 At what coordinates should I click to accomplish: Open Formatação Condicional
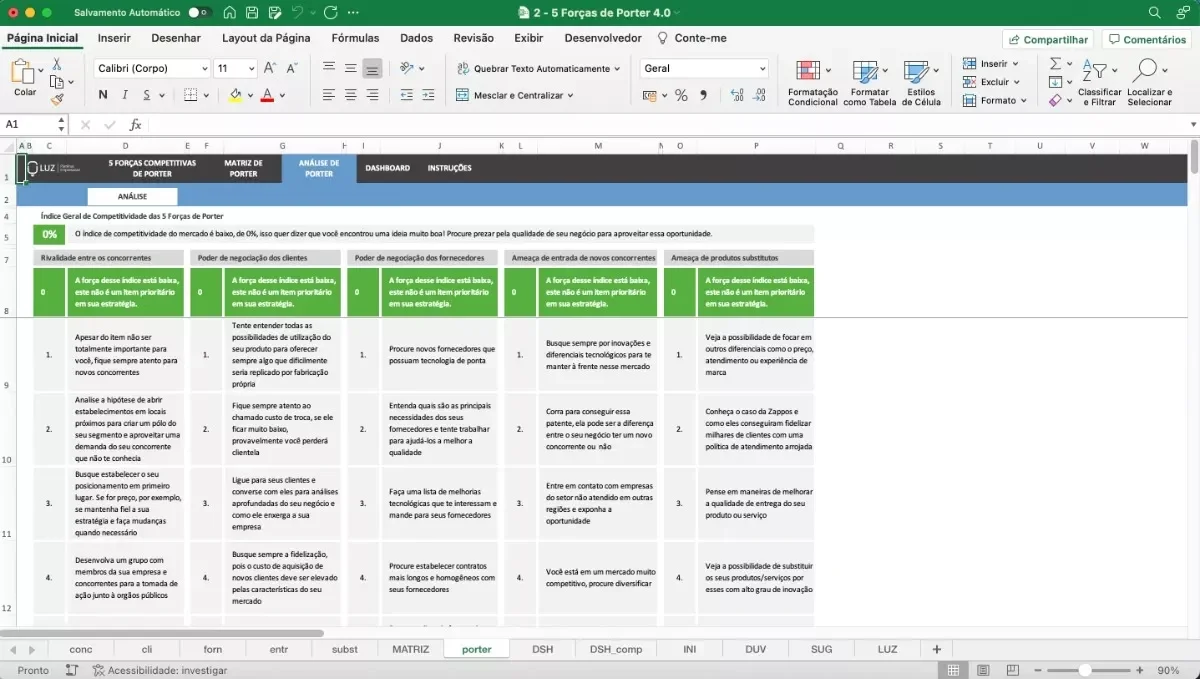point(812,82)
